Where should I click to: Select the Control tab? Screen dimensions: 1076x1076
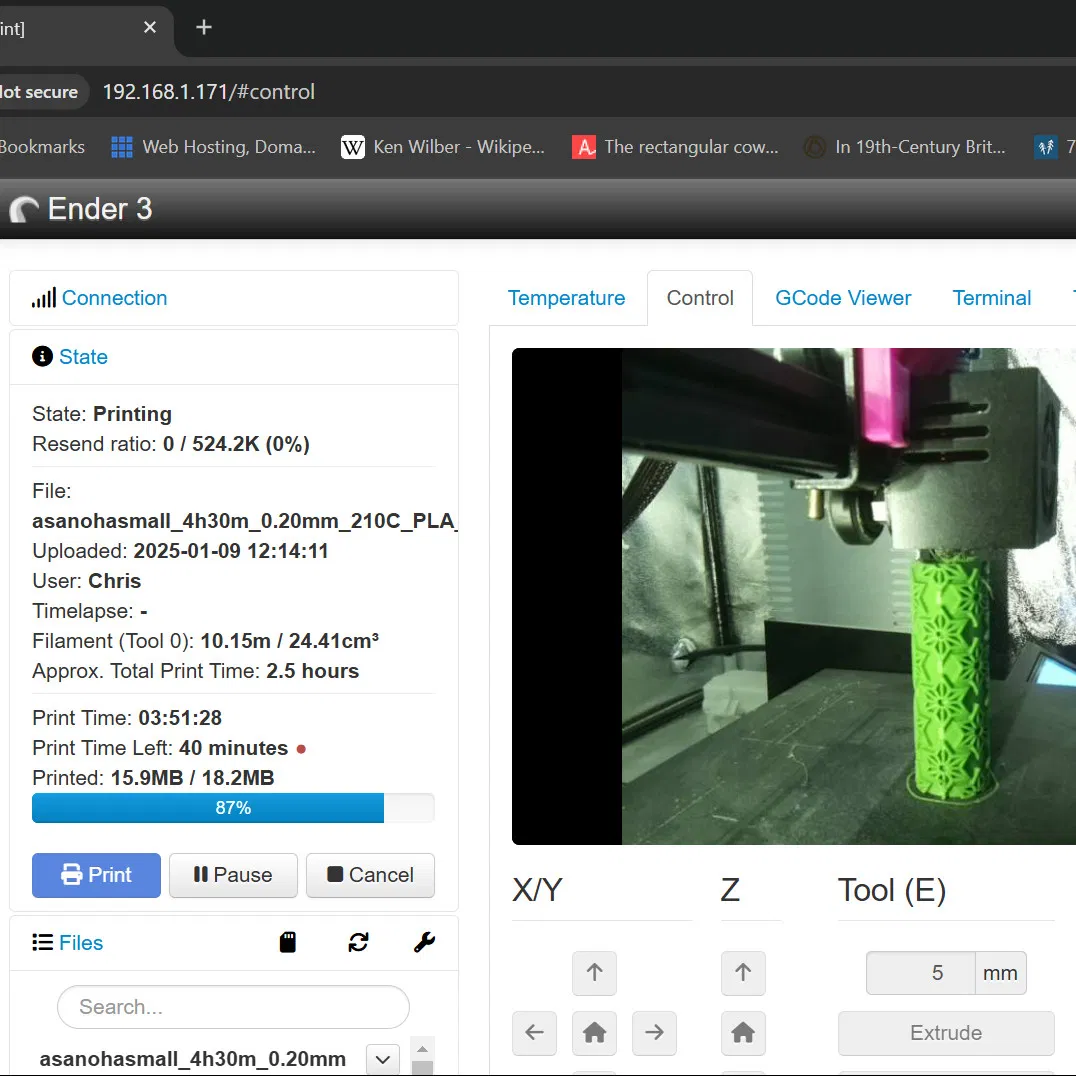click(x=700, y=298)
